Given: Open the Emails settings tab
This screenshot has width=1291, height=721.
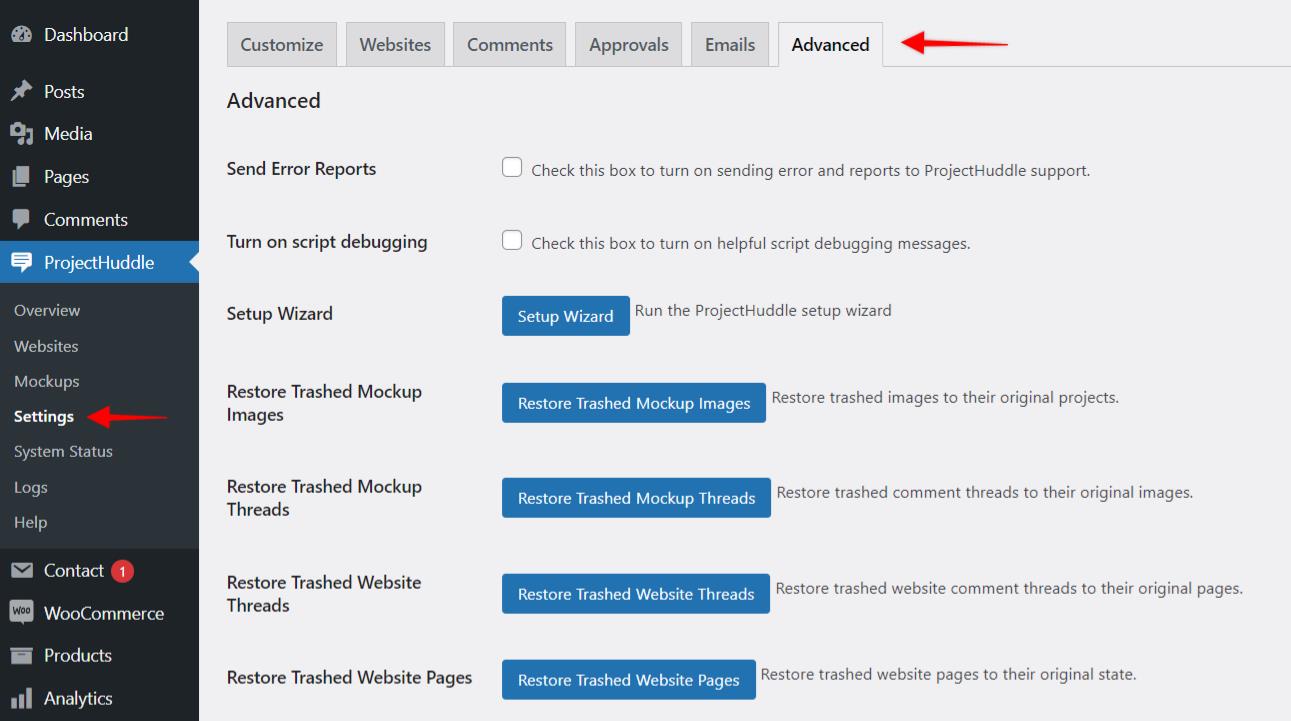Looking at the screenshot, I should pos(730,45).
